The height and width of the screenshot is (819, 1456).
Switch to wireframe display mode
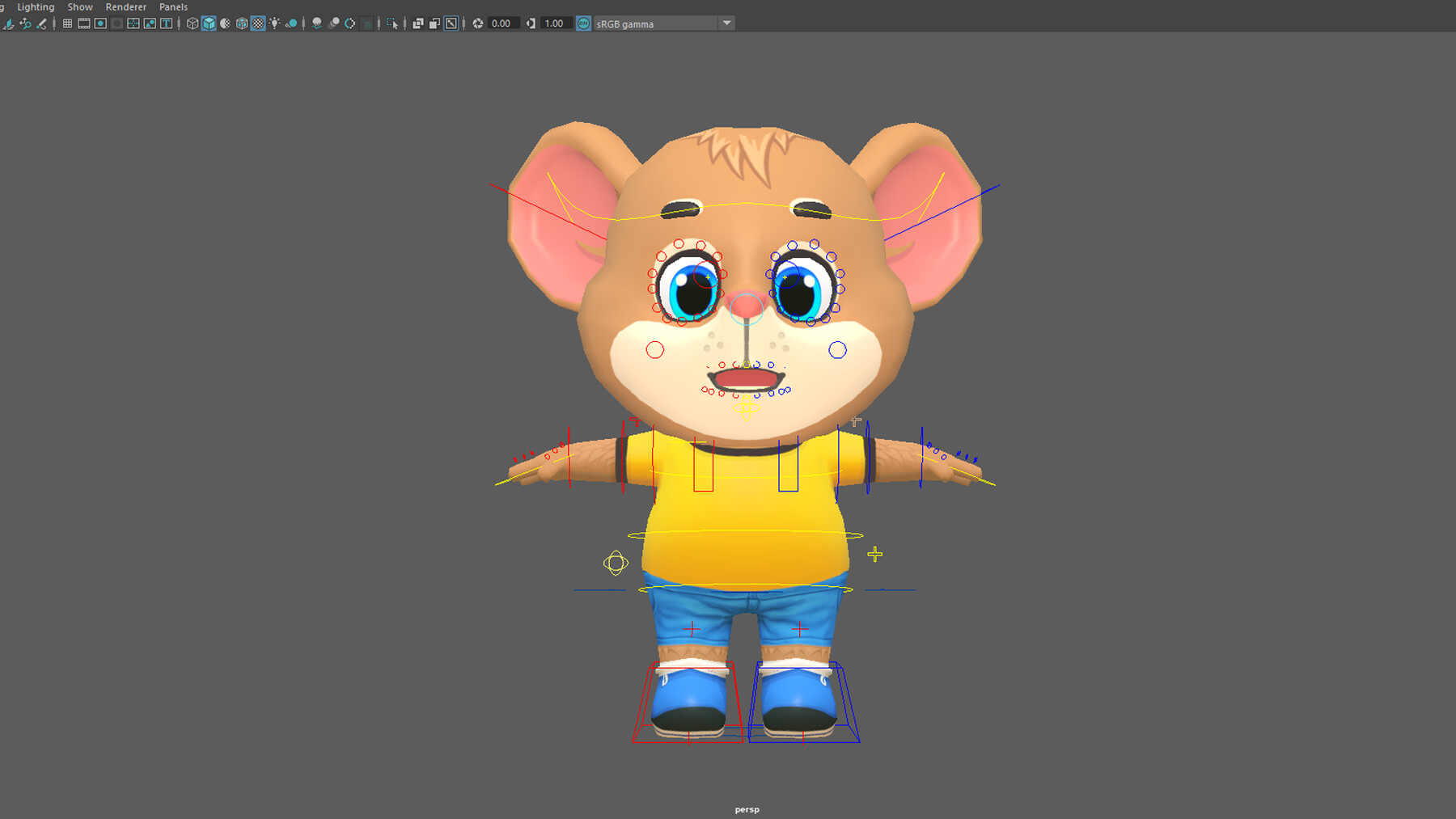tap(193, 23)
